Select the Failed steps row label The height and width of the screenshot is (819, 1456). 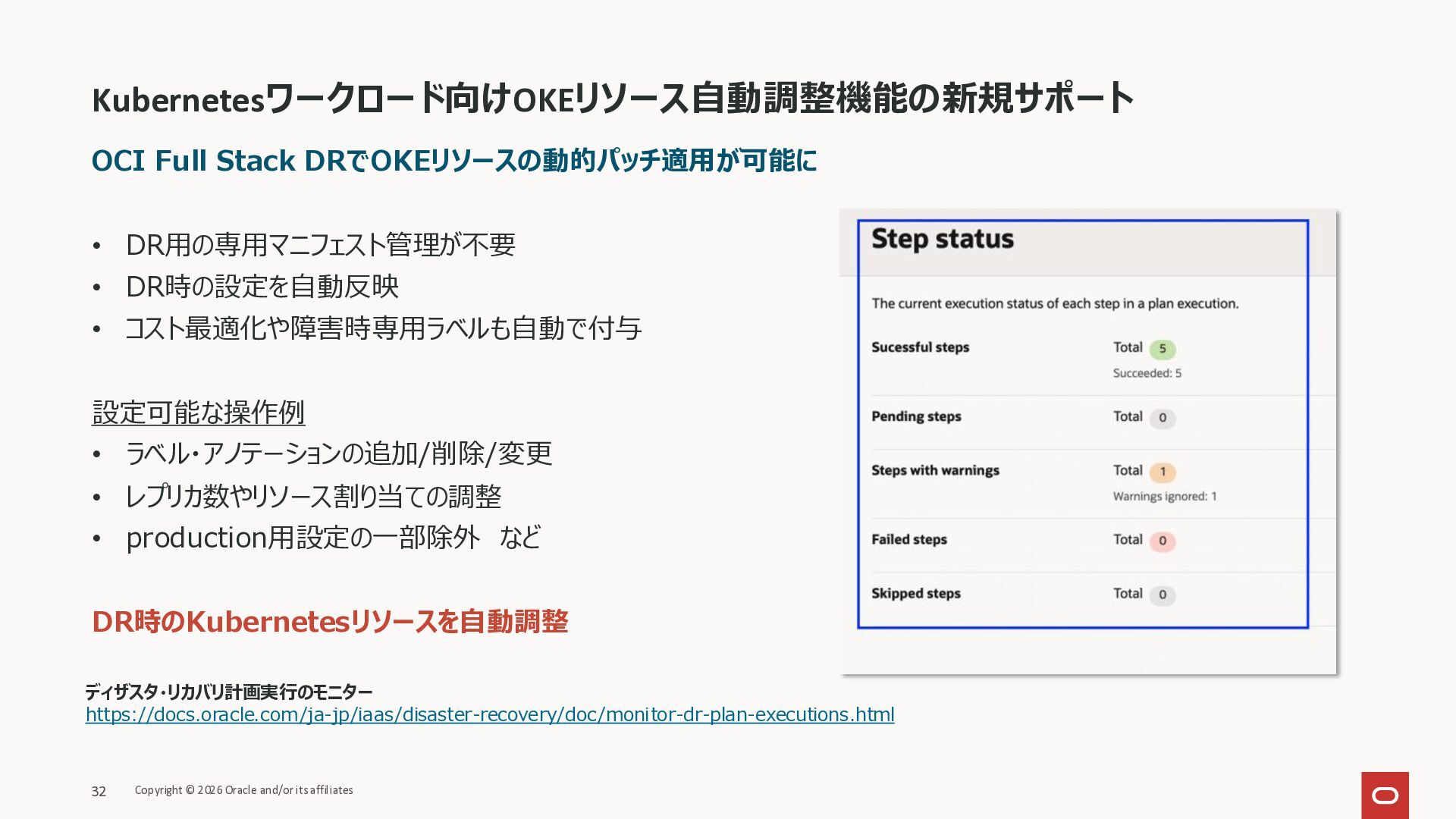pyautogui.click(x=908, y=539)
